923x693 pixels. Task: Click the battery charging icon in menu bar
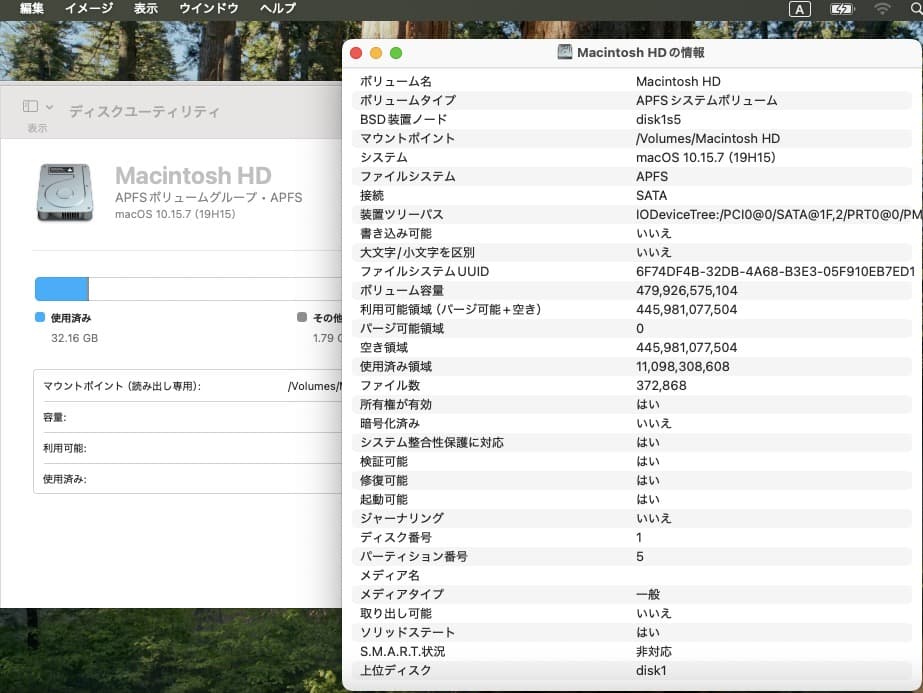click(x=841, y=8)
